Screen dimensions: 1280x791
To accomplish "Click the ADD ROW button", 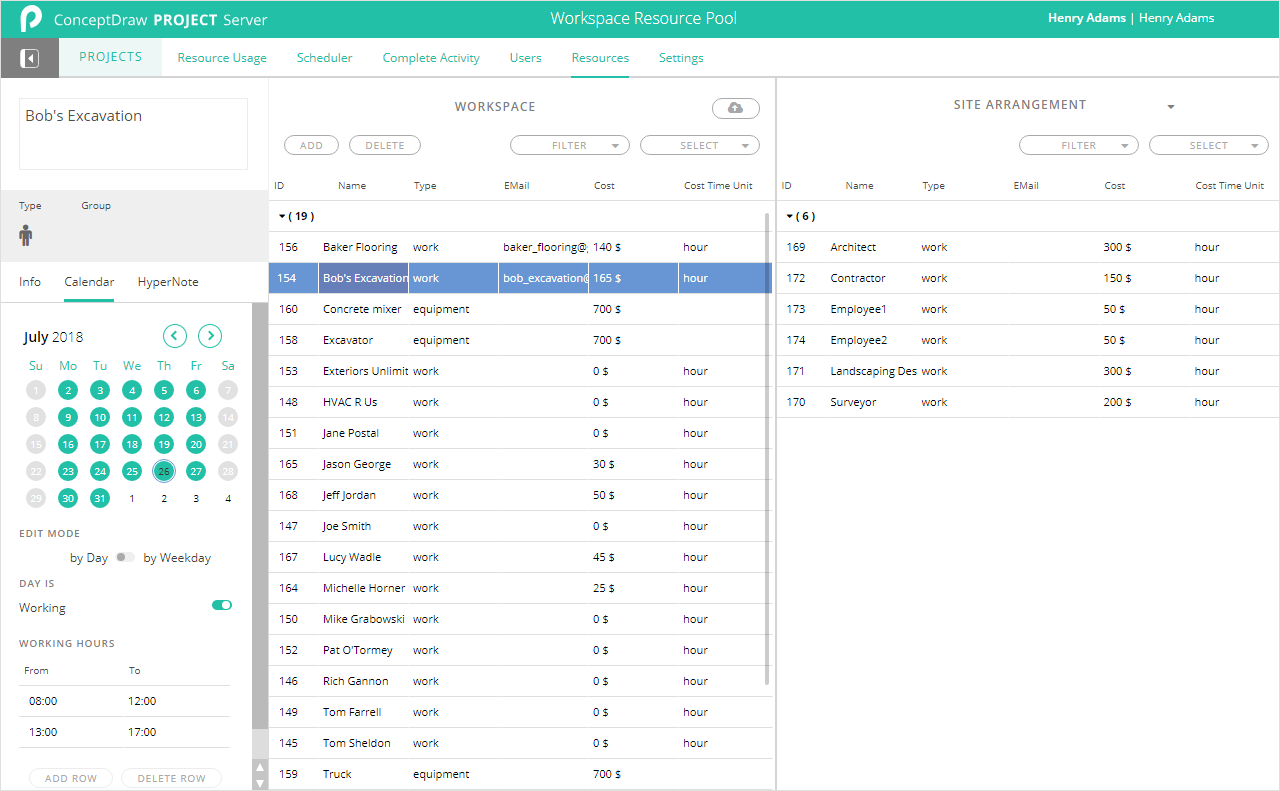I will [x=71, y=778].
